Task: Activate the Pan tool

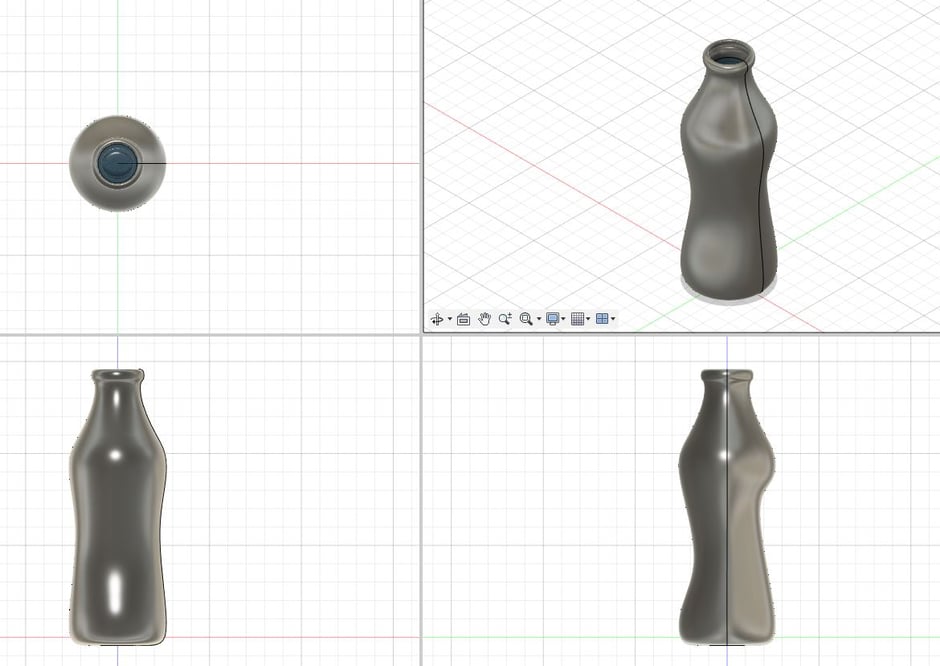Action: tap(486, 318)
